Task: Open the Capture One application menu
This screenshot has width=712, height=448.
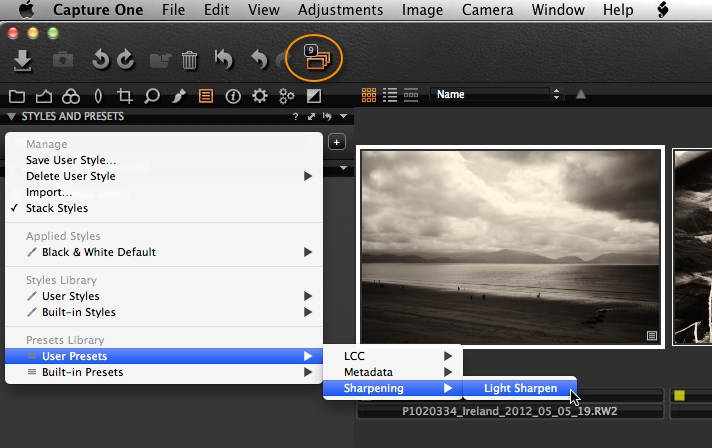Action: [98, 10]
